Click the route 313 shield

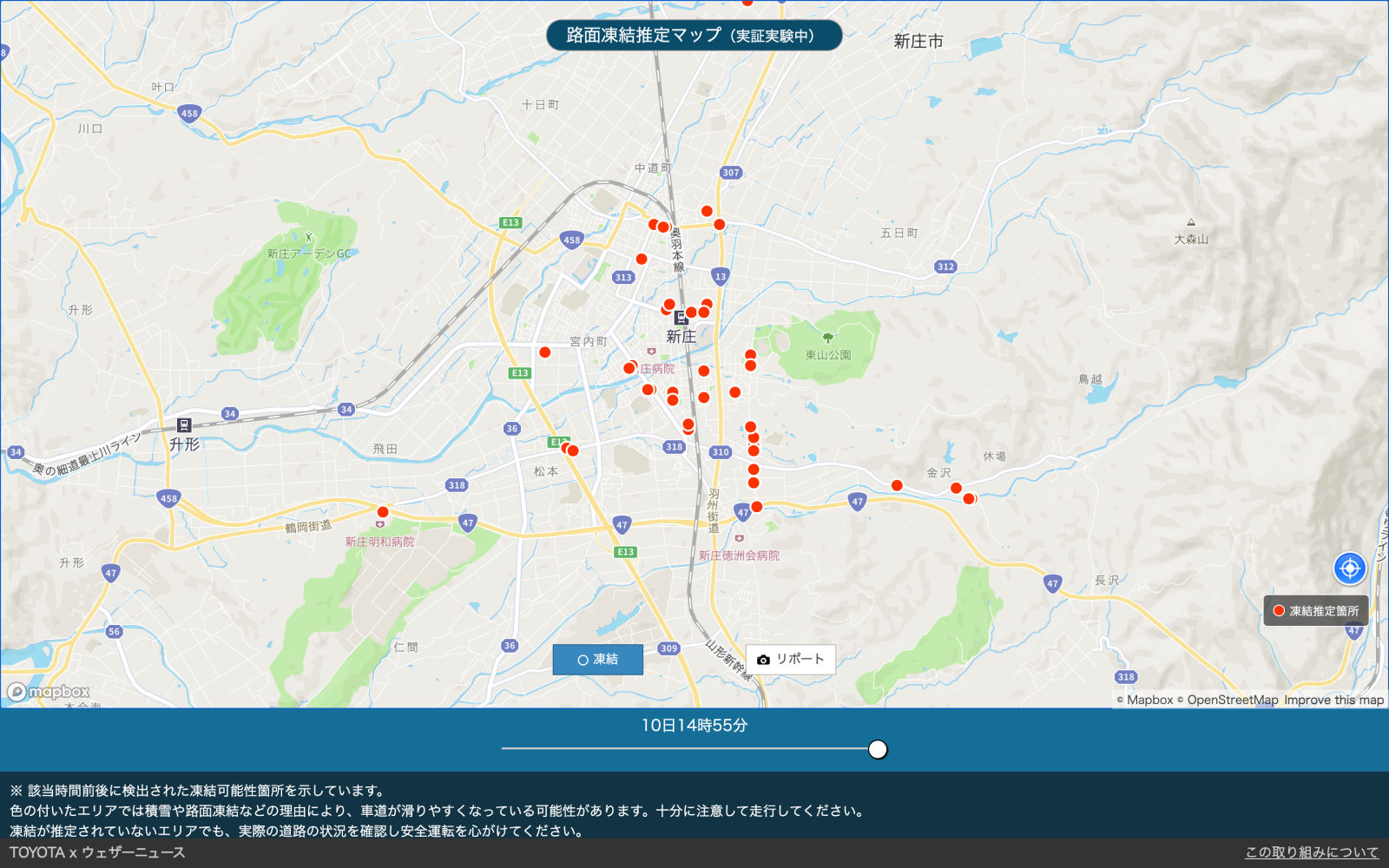tap(623, 278)
